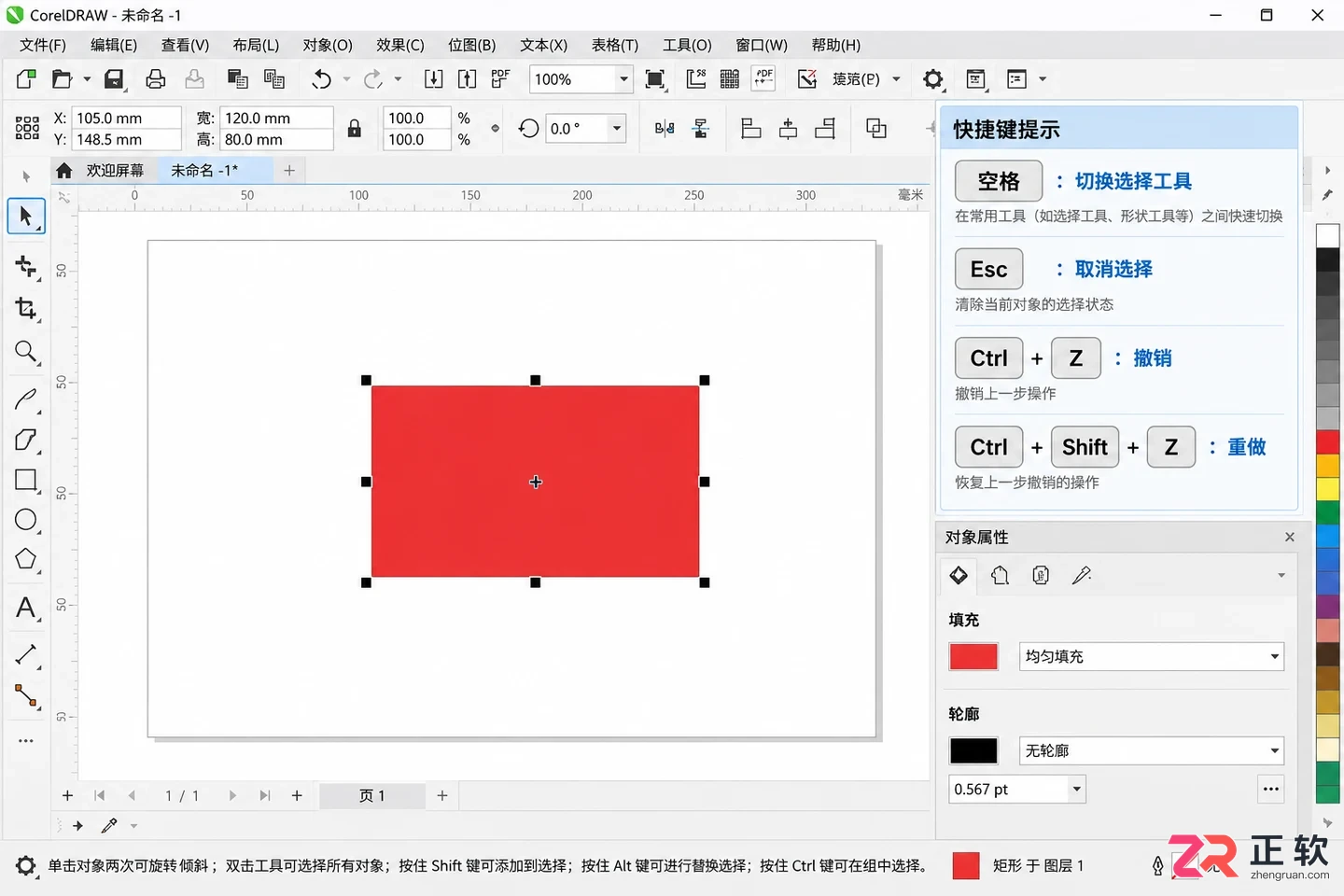Switch to the 欢迎屏幕 tab
1344x896 pixels.
pyautogui.click(x=115, y=171)
